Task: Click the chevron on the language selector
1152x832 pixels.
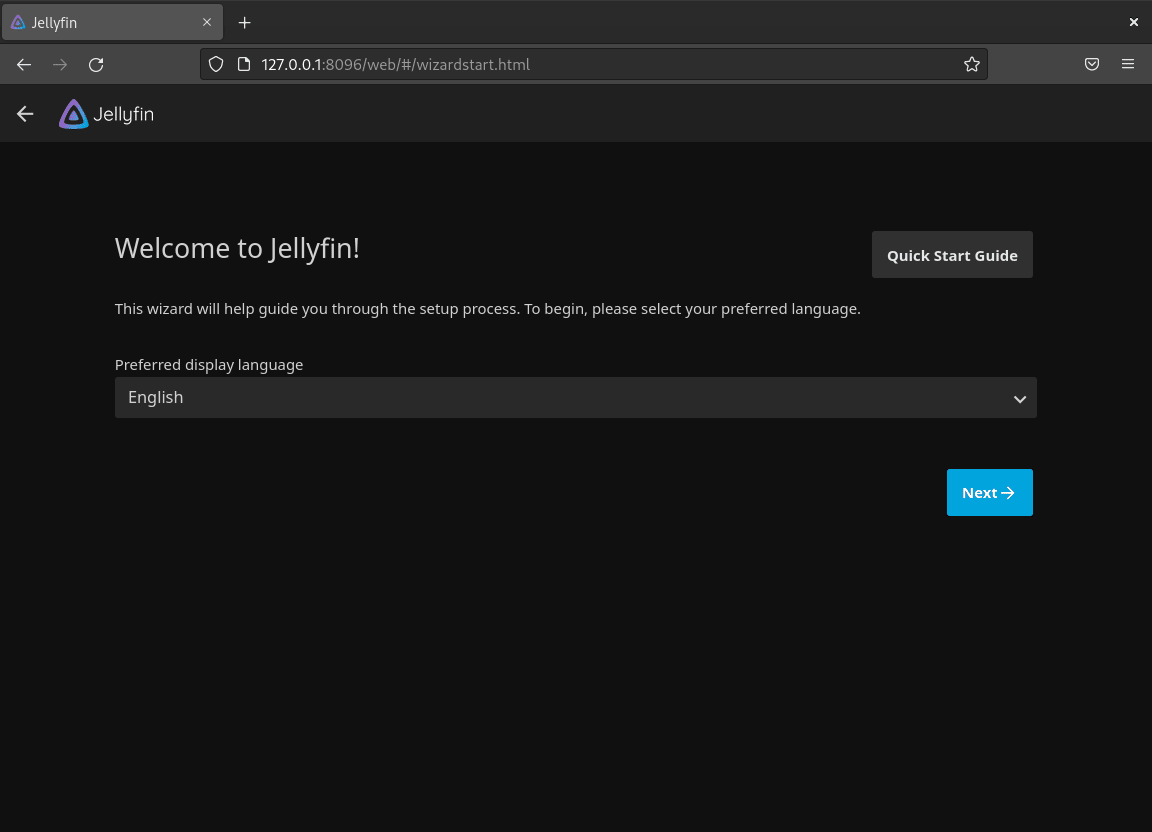Action: click(1019, 398)
